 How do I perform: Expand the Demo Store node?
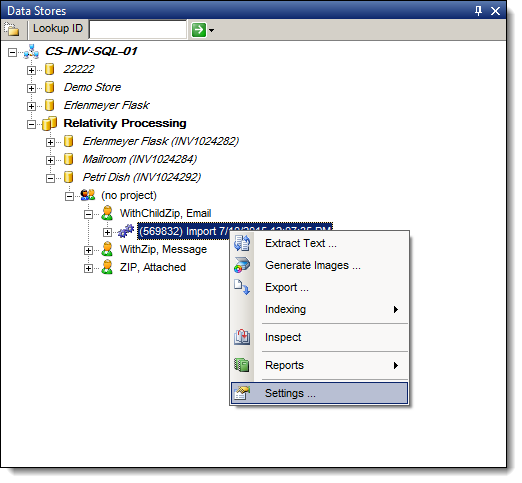tap(31, 88)
